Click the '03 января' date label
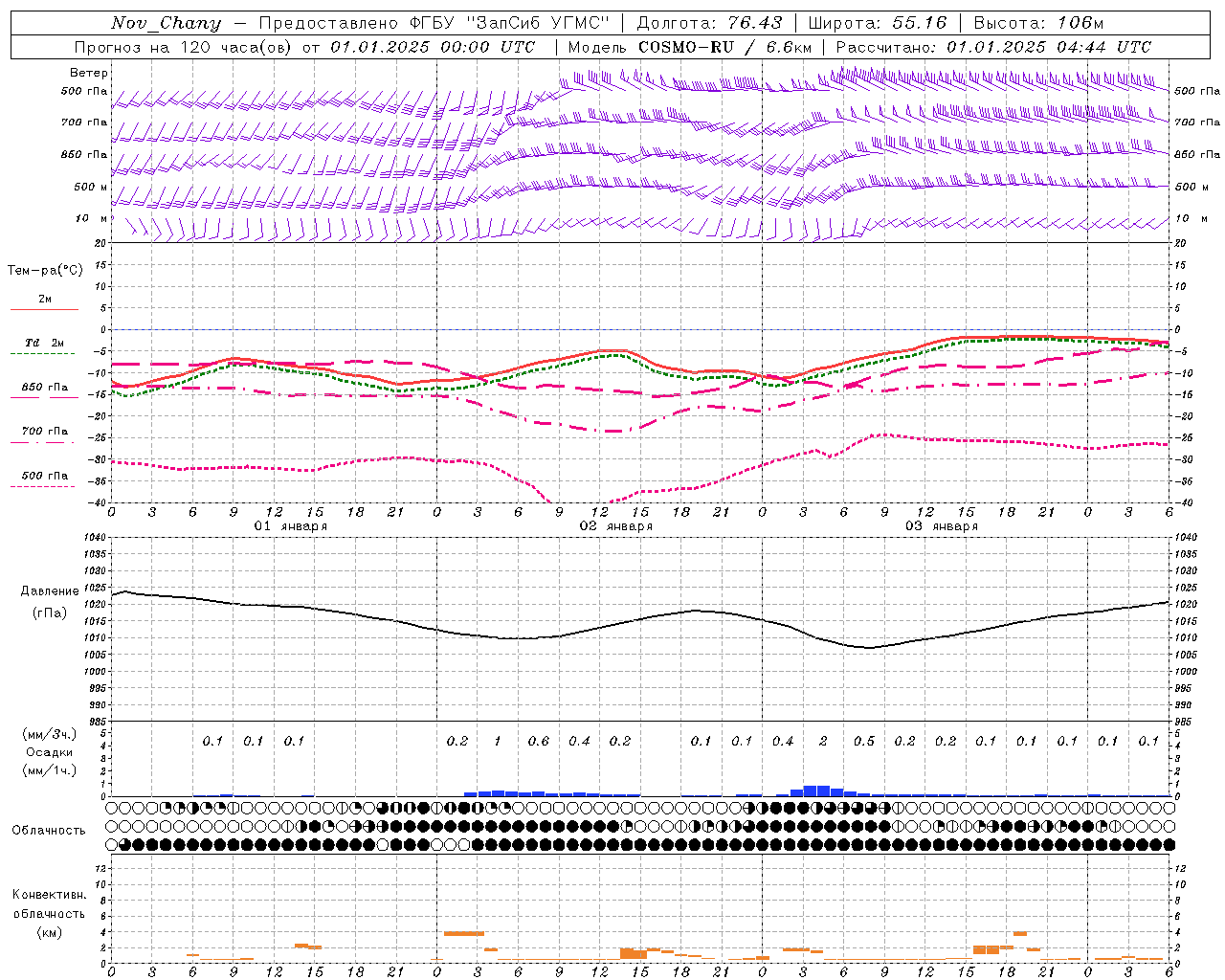The image size is (1225, 980). point(941,526)
